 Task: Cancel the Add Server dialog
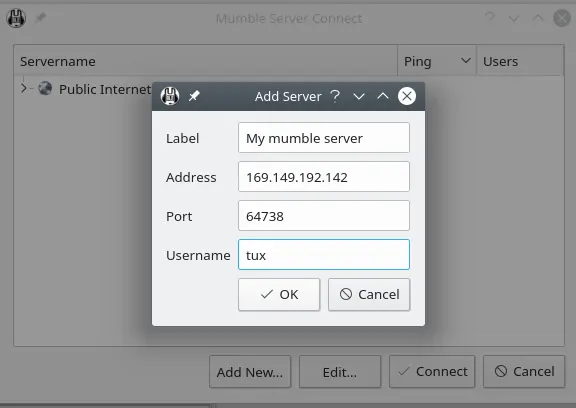tap(369, 294)
